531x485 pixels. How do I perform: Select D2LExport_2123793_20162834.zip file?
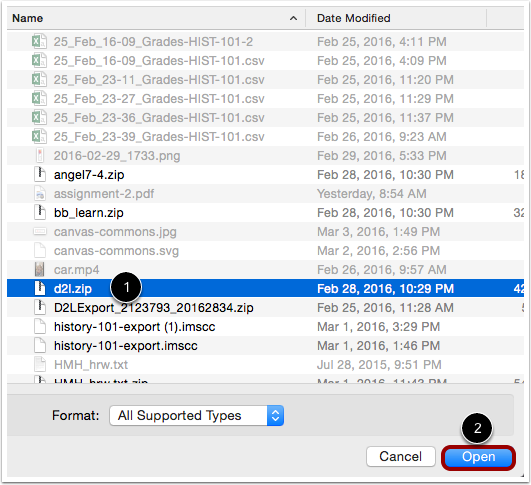tap(154, 308)
